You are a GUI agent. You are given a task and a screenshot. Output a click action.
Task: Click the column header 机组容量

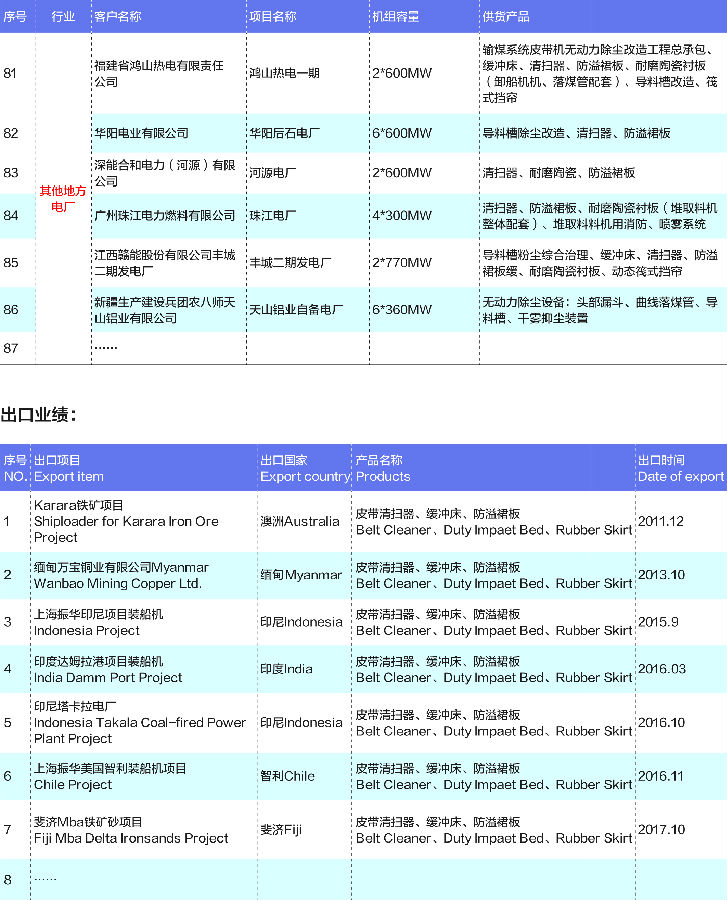point(395,16)
